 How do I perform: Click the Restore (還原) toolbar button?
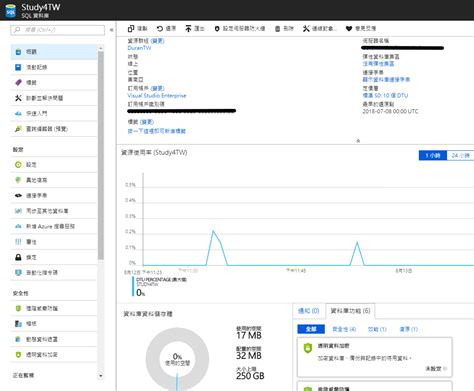tap(166, 29)
